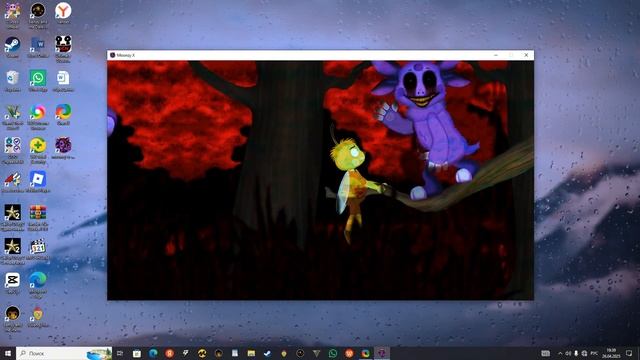Open the clock and calendar flyout
Image resolution: width=640 pixels, height=360 pixels.
[x=611, y=353]
